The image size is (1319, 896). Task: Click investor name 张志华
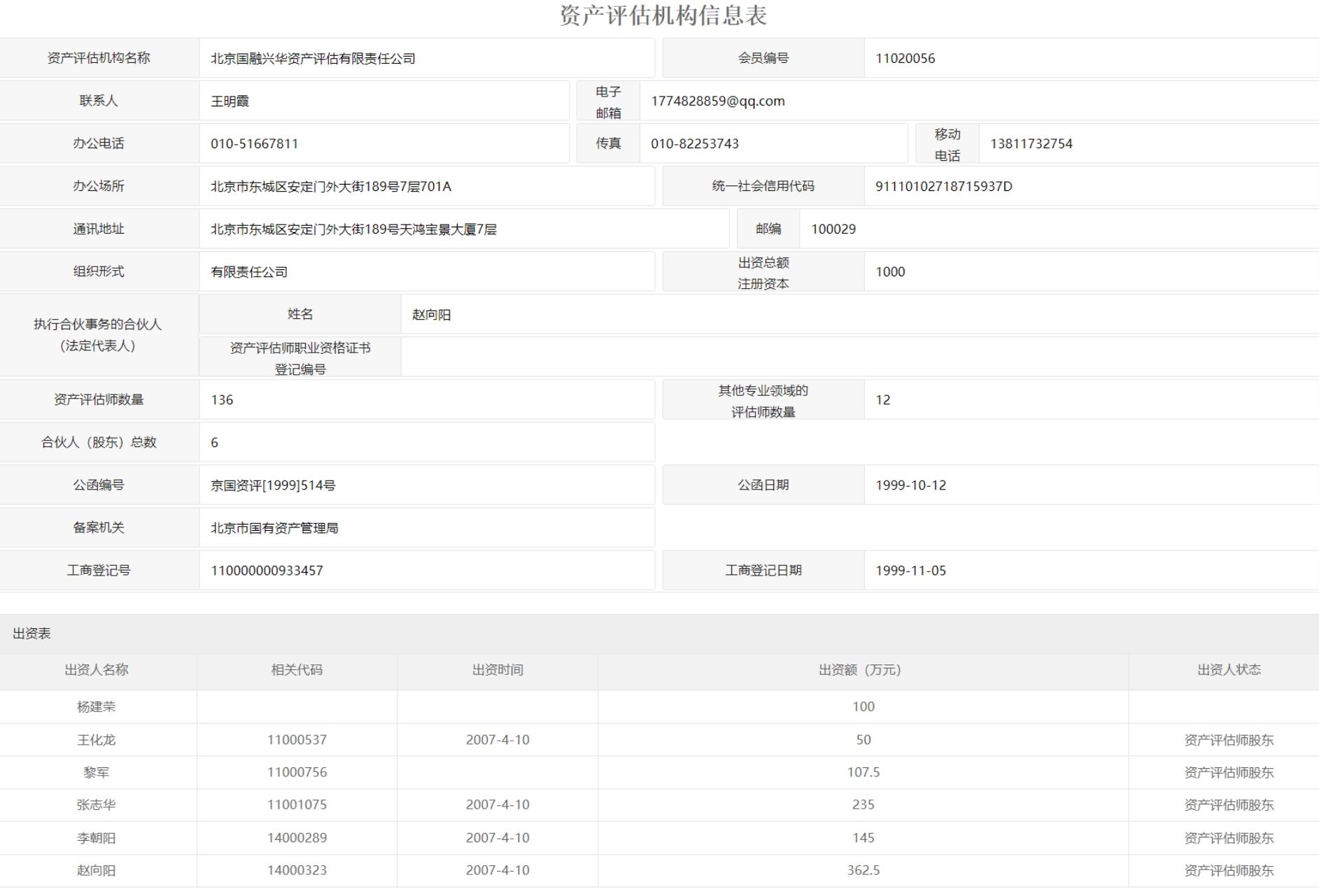(x=97, y=805)
